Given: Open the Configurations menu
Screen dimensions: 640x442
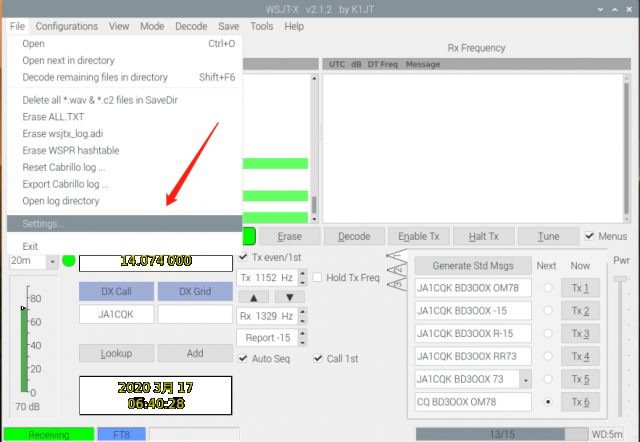Looking at the screenshot, I should [x=67, y=27].
